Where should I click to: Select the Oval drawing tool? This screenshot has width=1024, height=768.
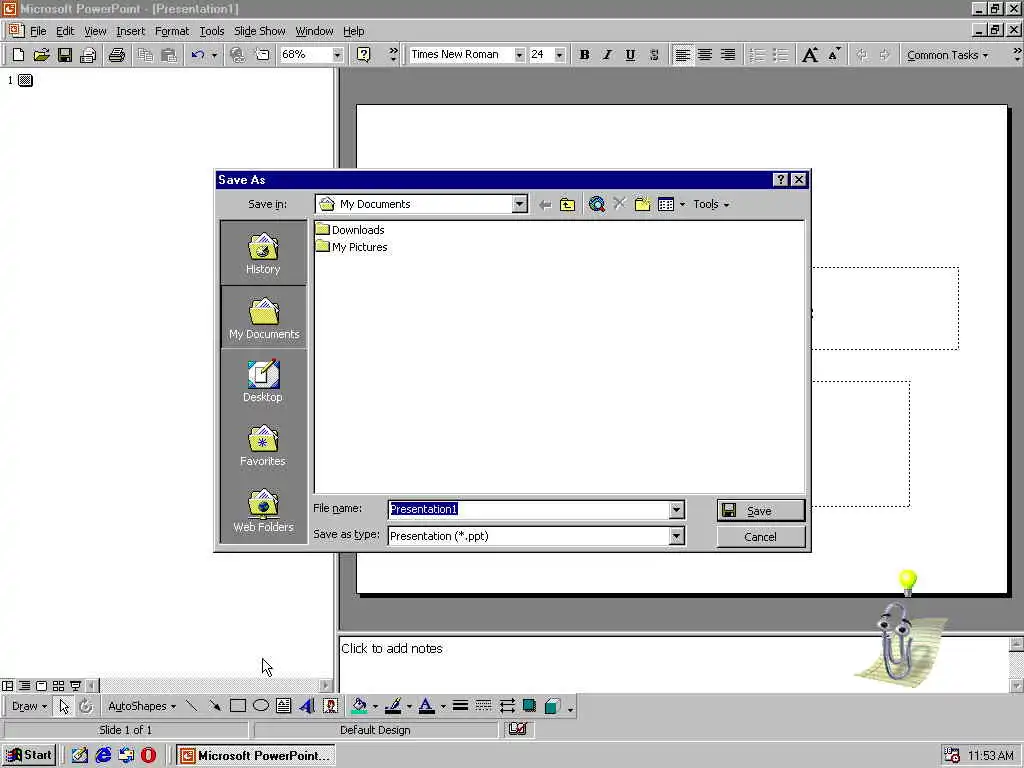click(x=261, y=706)
